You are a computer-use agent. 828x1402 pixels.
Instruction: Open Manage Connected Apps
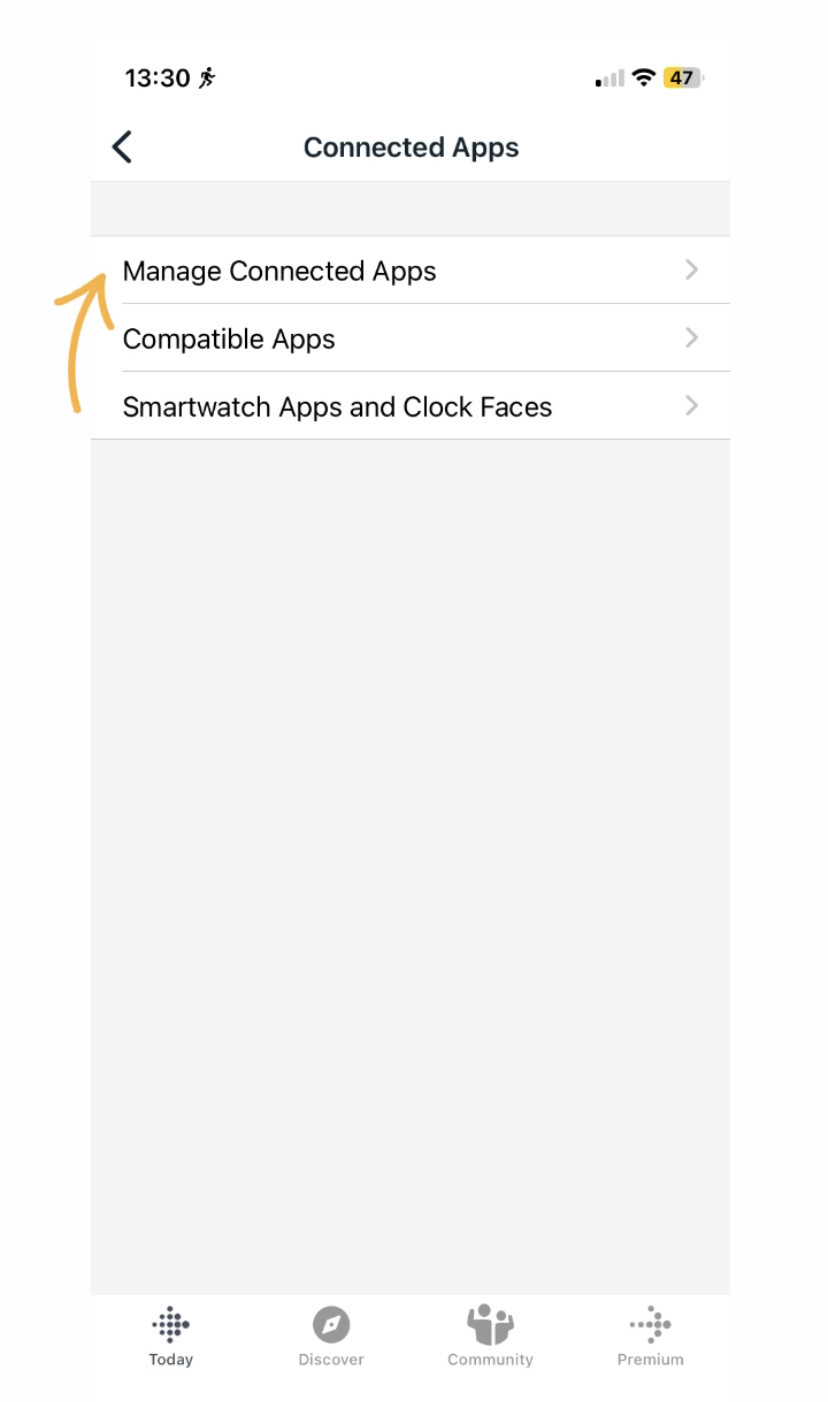click(410, 270)
